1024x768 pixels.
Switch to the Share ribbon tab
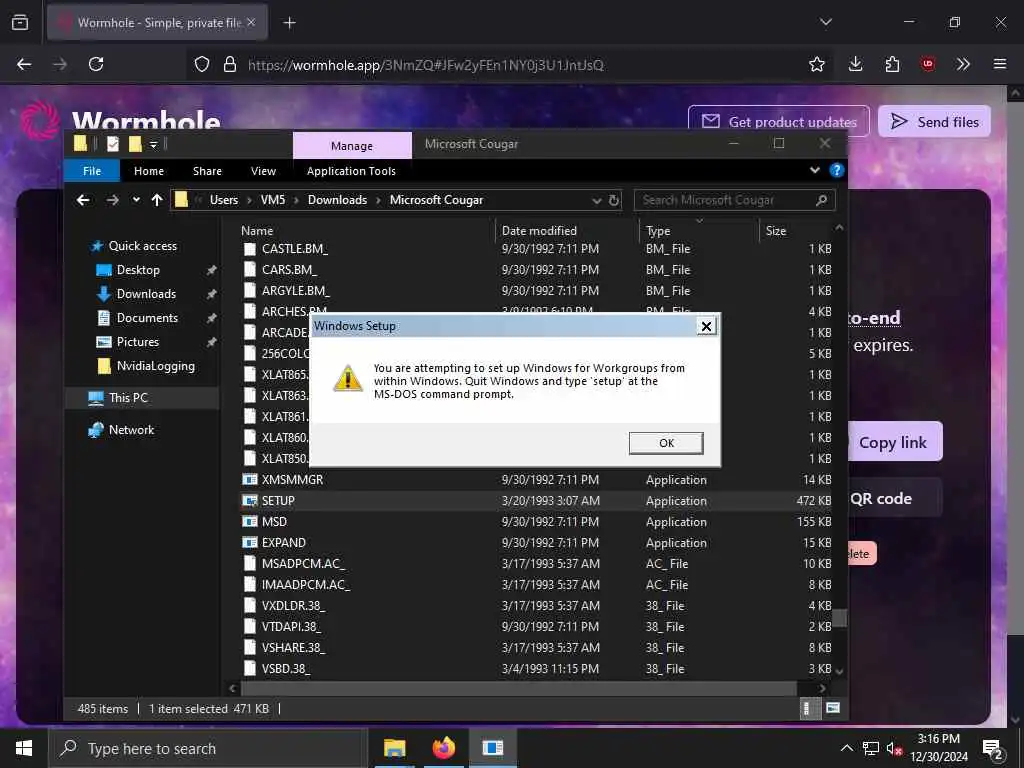207,171
